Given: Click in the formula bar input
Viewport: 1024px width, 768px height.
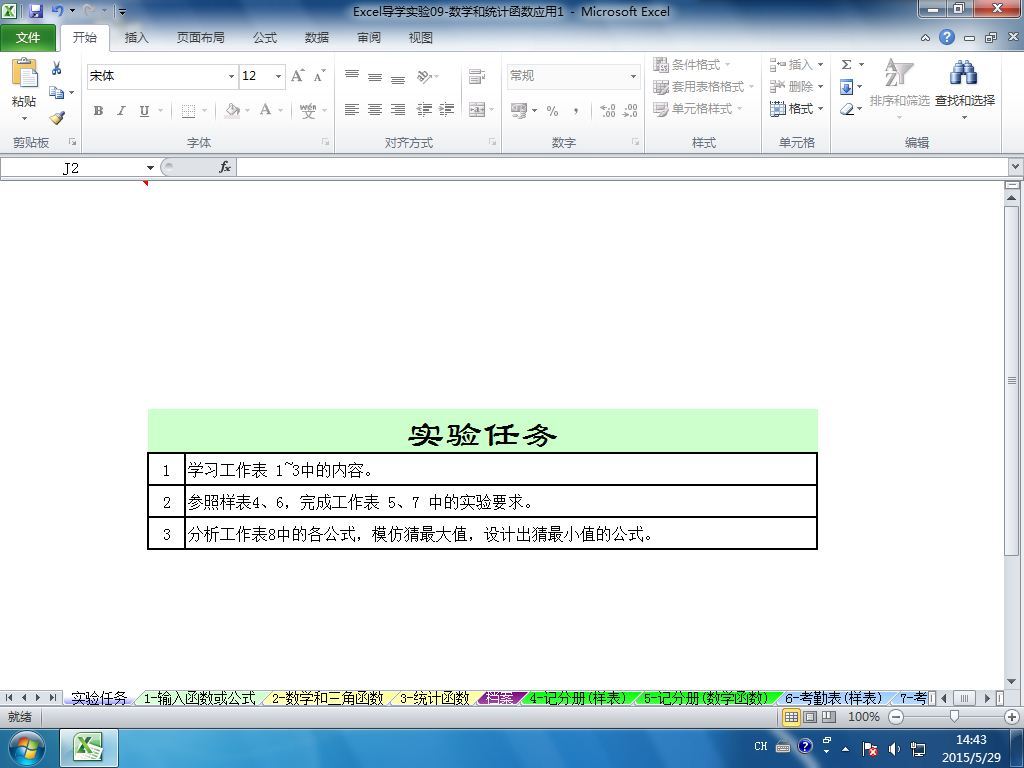Looking at the screenshot, I should pyautogui.click(x=622, y=167).
